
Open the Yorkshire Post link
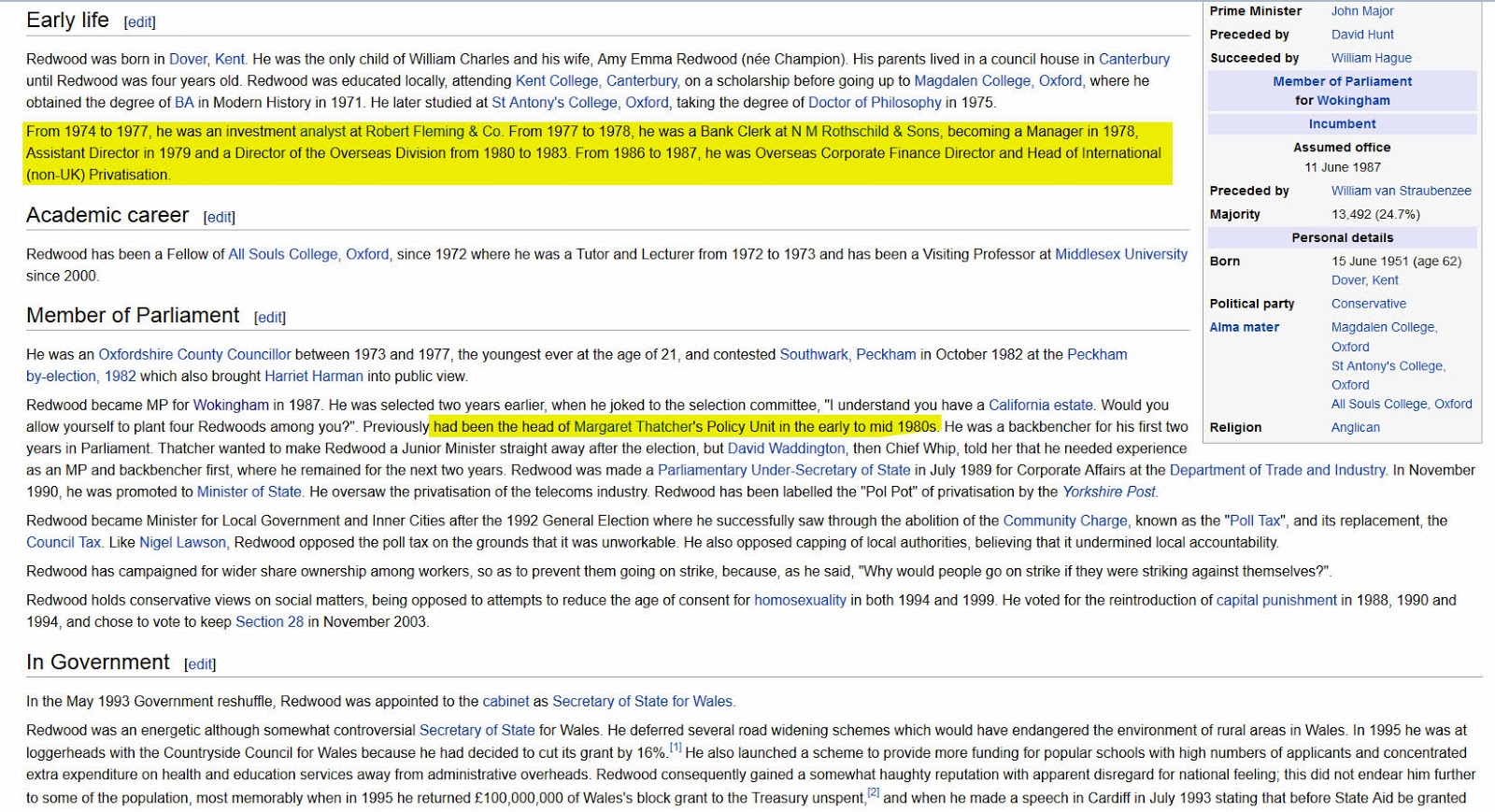(1109, 491)
